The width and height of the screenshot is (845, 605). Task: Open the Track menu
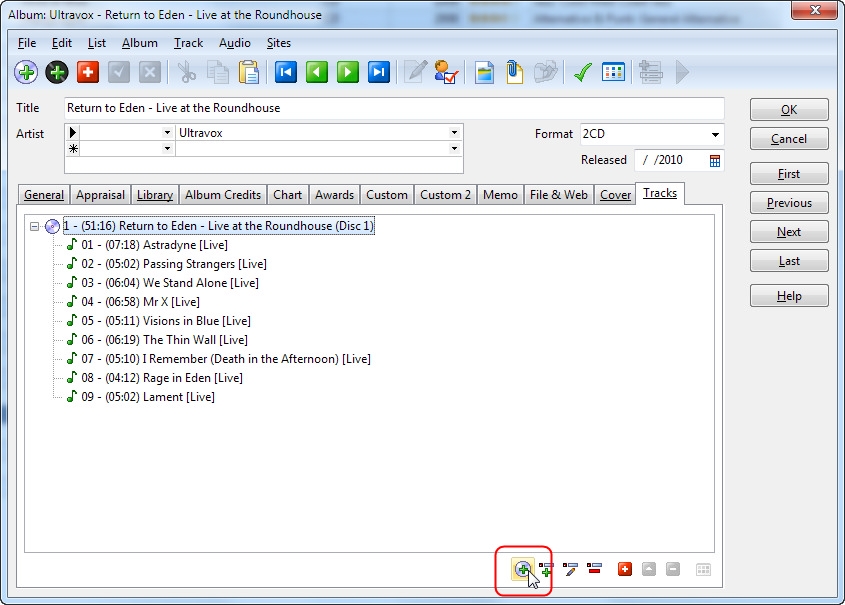[188, 43]
